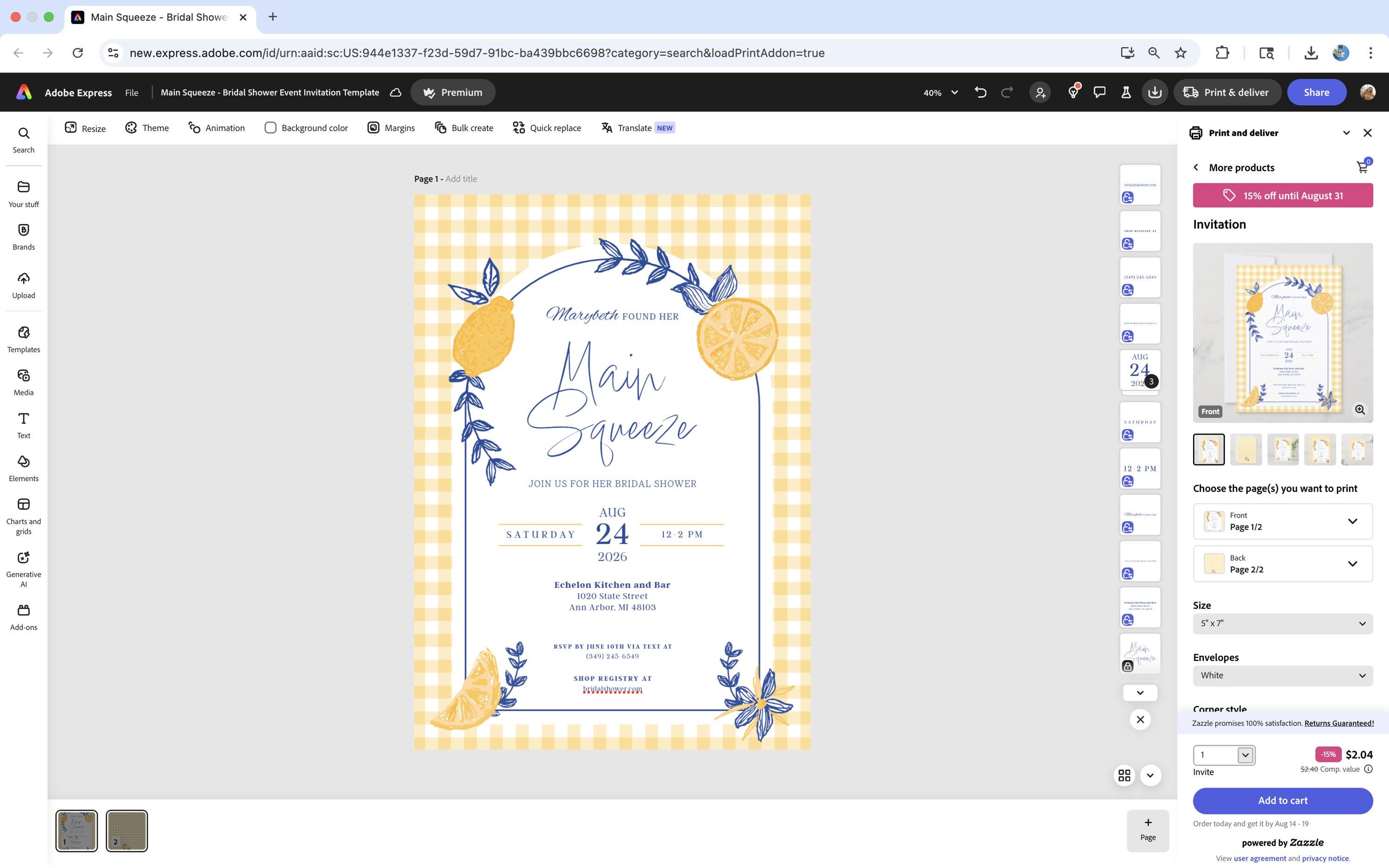1389x868 pixels.
Task: Open the Brands panel
Action: click(x=24, y=237)
